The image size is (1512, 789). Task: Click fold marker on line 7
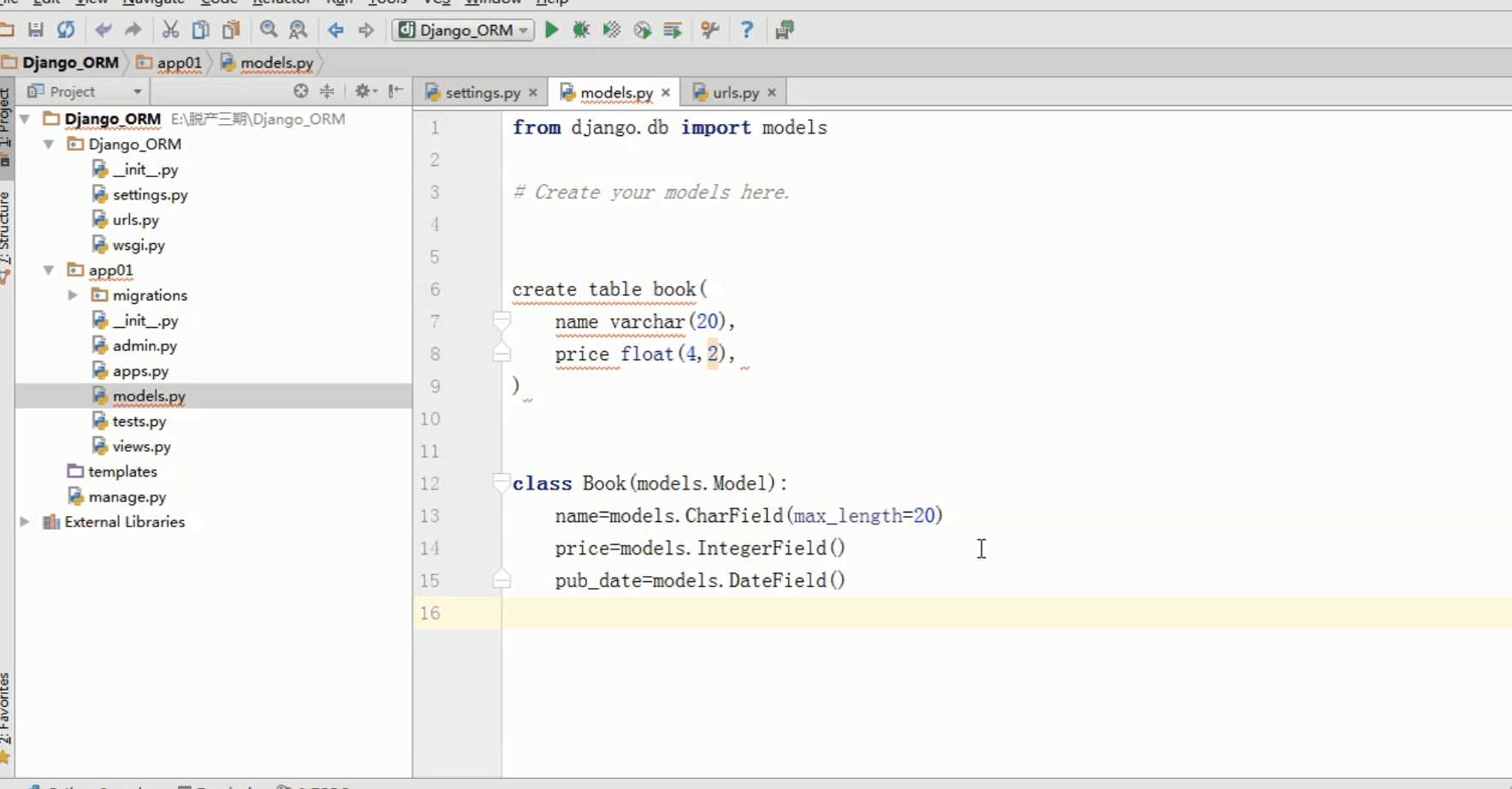502,322
